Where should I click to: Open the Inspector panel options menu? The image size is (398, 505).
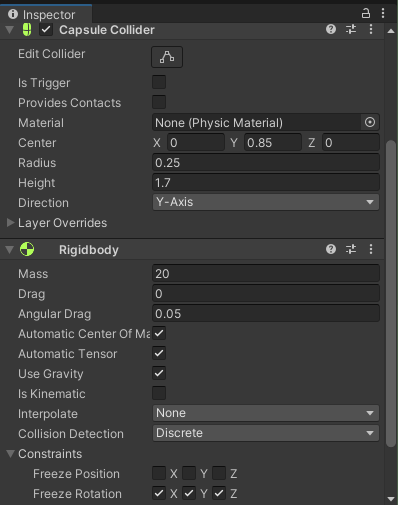(x=383, y=13)
